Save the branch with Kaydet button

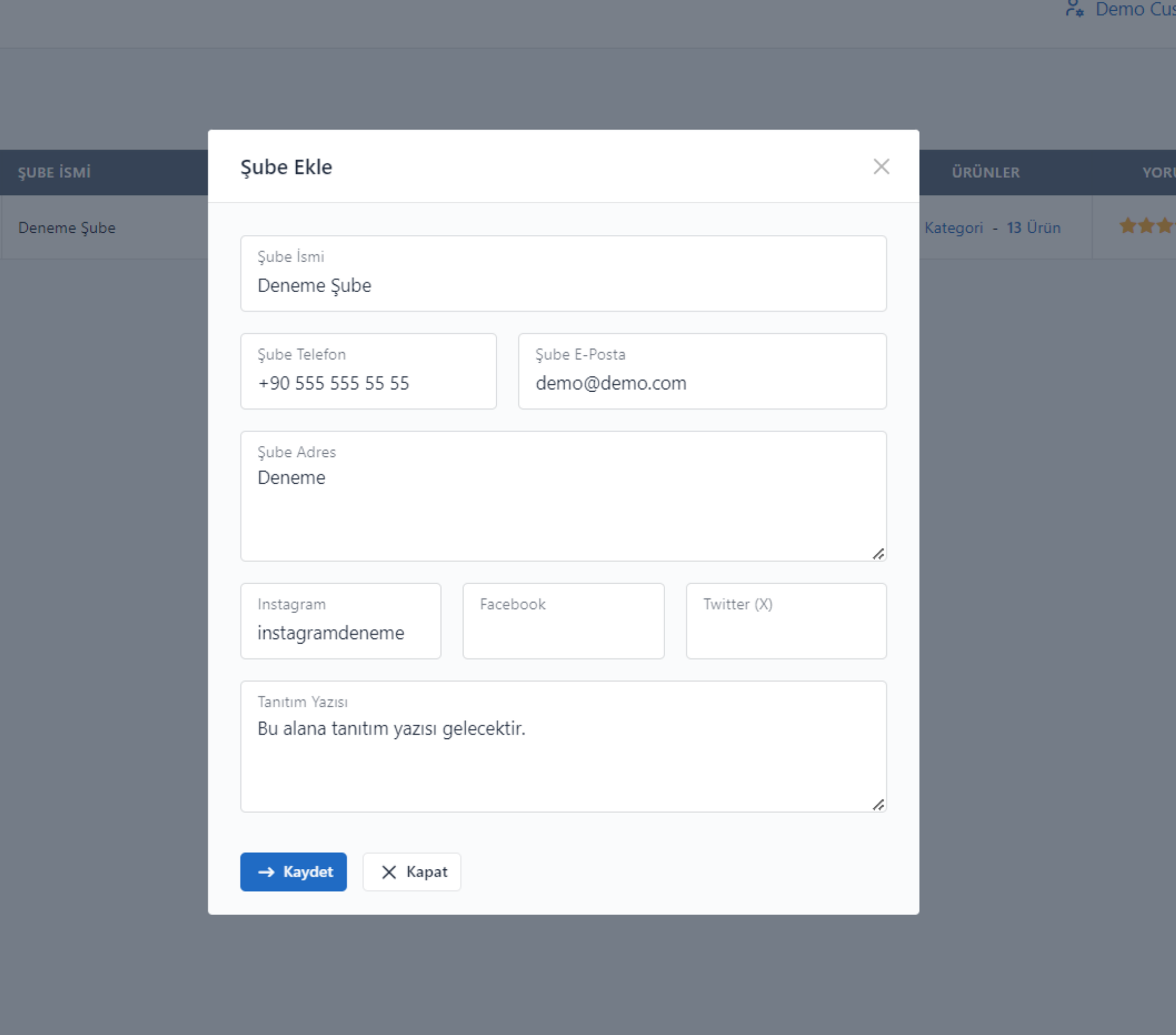[x=293, y=872]
